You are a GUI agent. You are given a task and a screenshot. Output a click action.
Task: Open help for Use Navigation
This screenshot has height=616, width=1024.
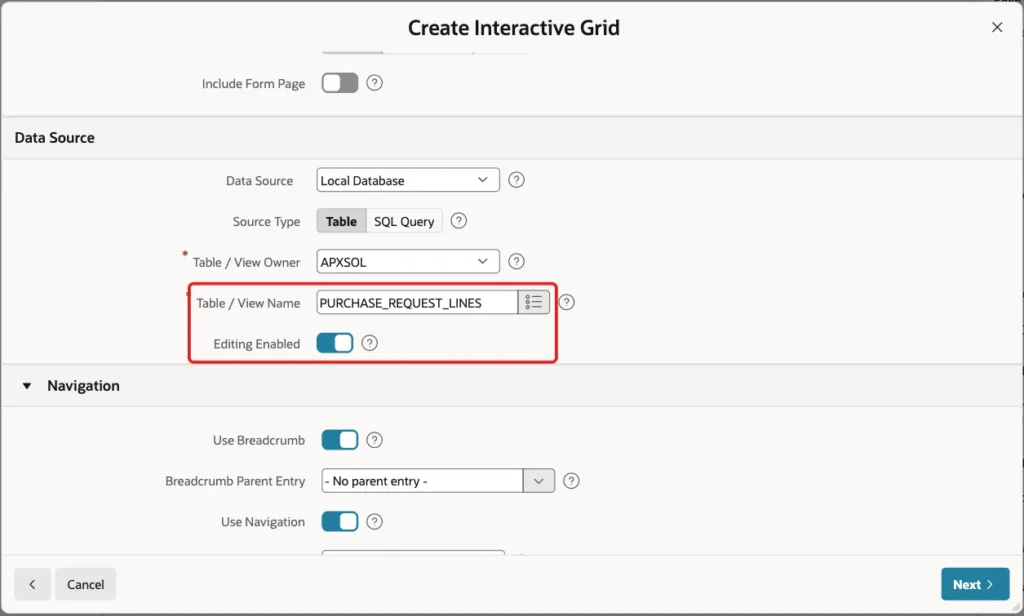[x=374, y=521]
